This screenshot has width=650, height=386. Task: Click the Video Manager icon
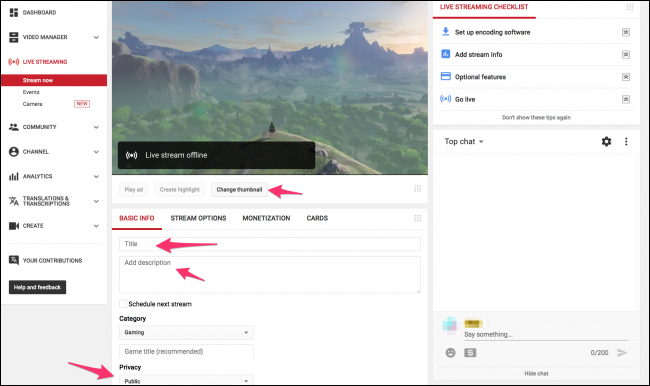[x=14, y=37]
